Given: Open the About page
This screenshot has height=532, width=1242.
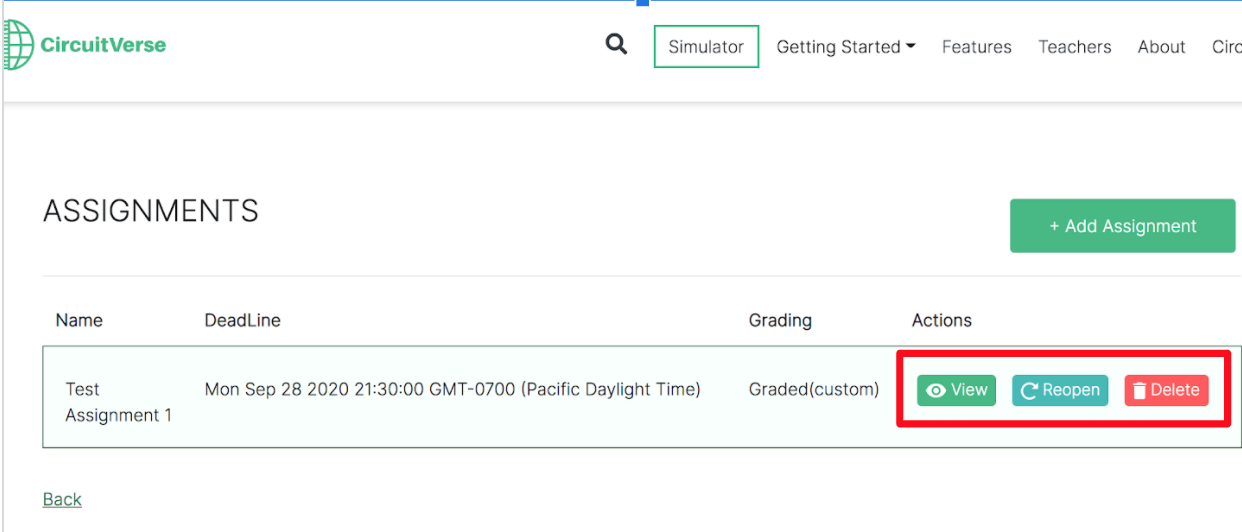Looking at the screenshot, I should (x=1161, y=47).
